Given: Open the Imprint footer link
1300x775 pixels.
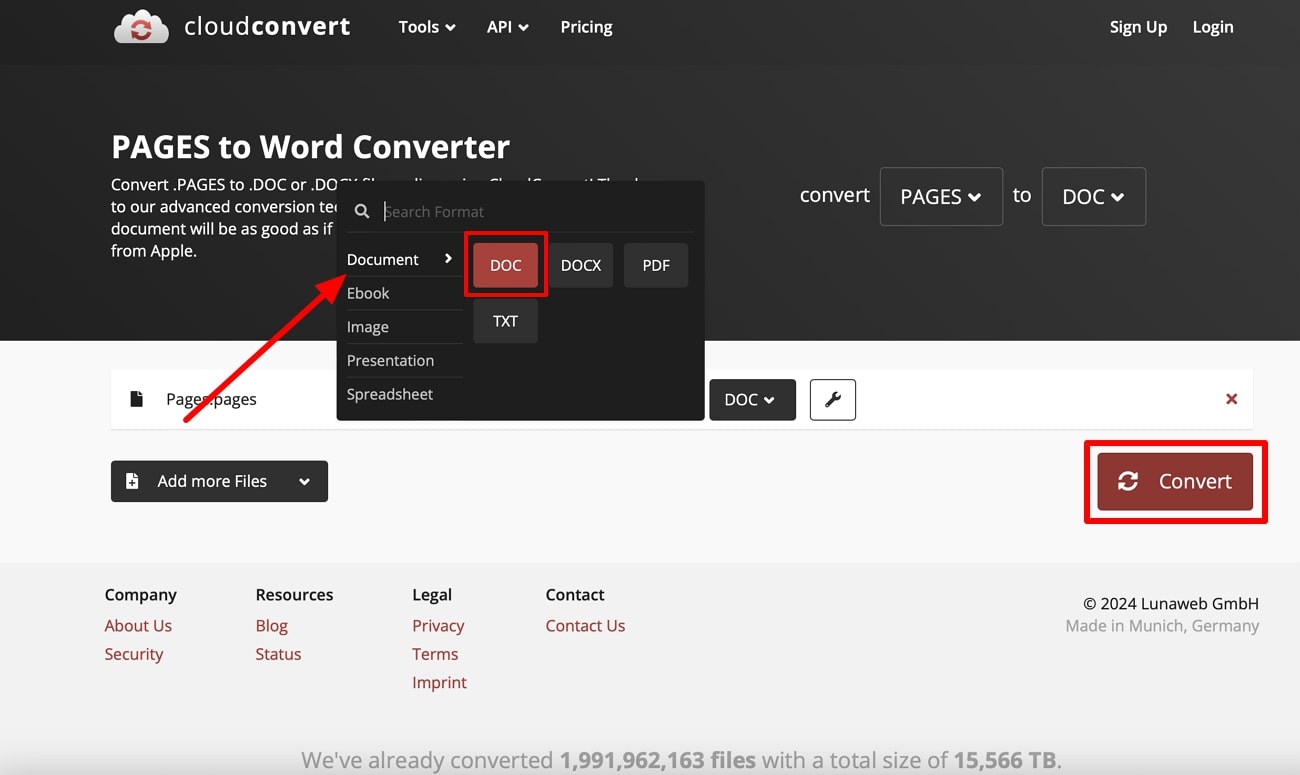Looking at the screenshot, I should [439, 683].
